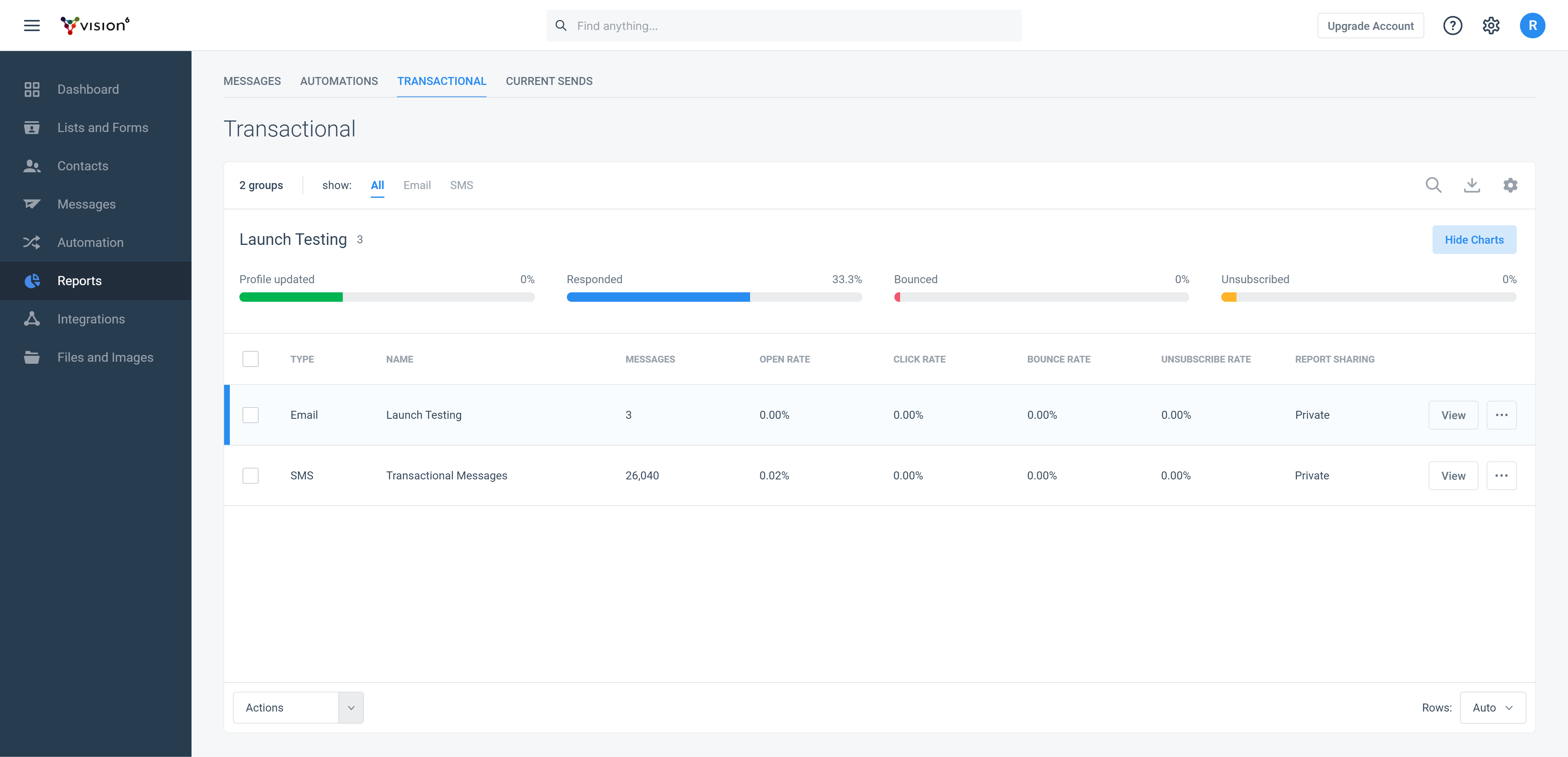The width and height of the screenshot is (1568, 757).
Task: Download the transactional report data
Action: tap(1472, 185)
